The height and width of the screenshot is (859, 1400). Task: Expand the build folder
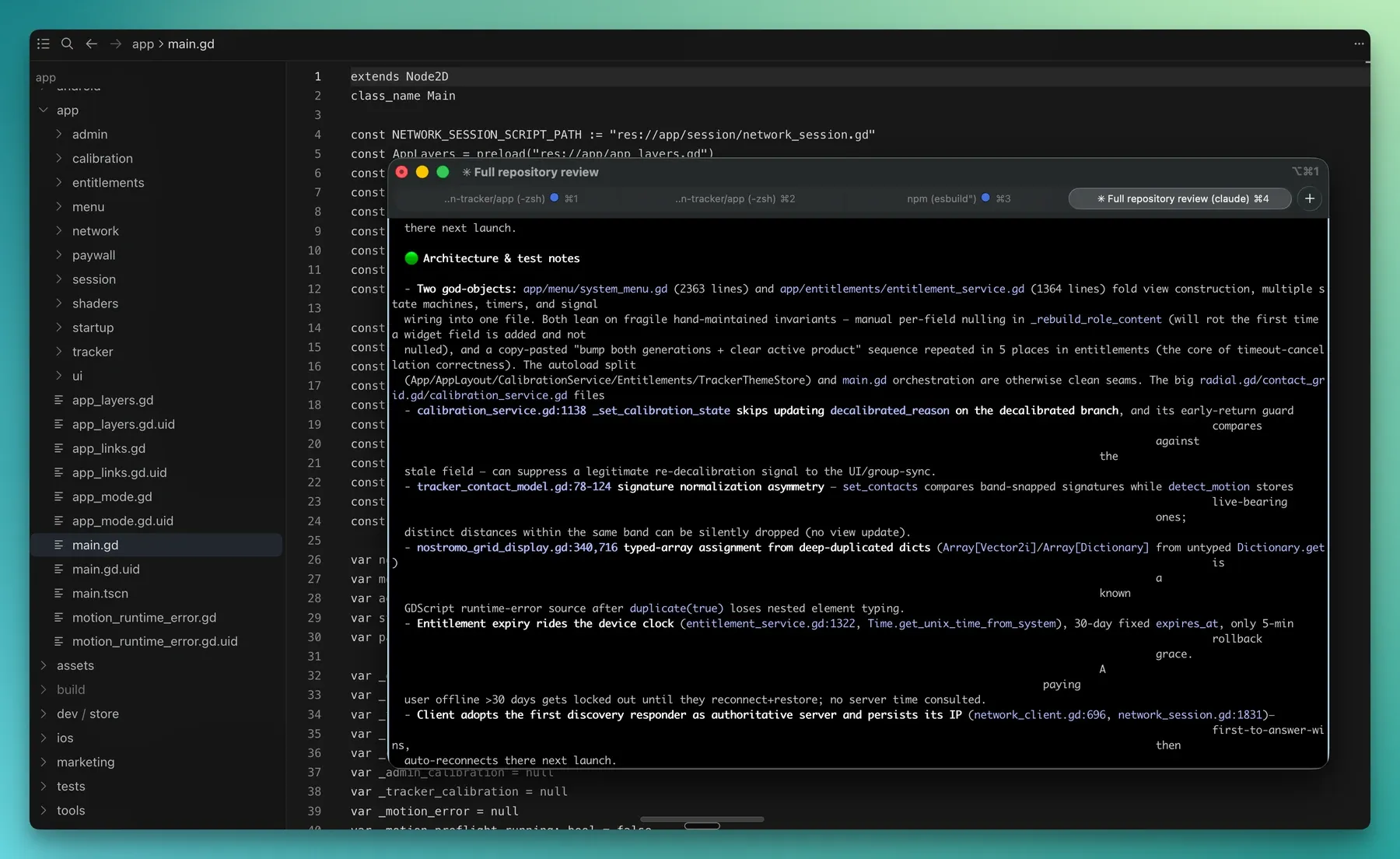pos(44,689)
